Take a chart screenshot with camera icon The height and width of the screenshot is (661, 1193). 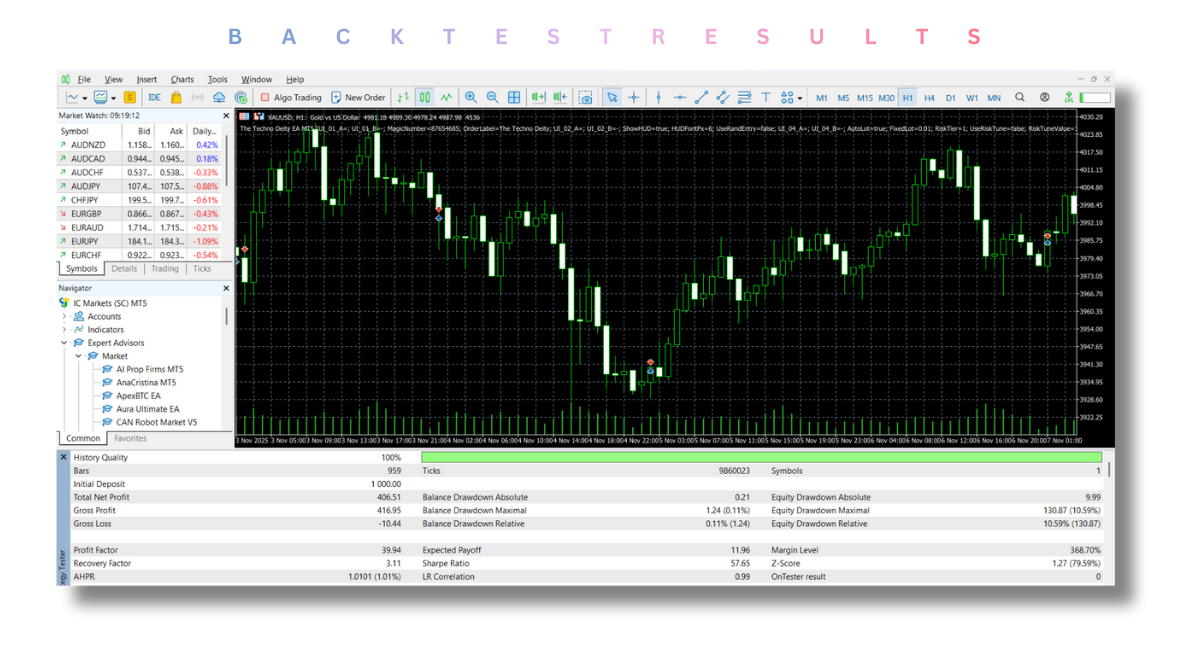pyautogui.click(x=585, y=97)
